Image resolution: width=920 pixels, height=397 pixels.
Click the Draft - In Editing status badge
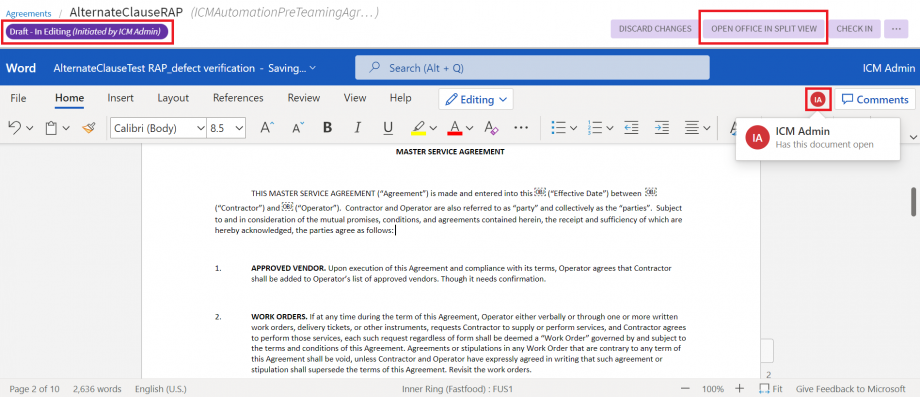coord(87,32)
